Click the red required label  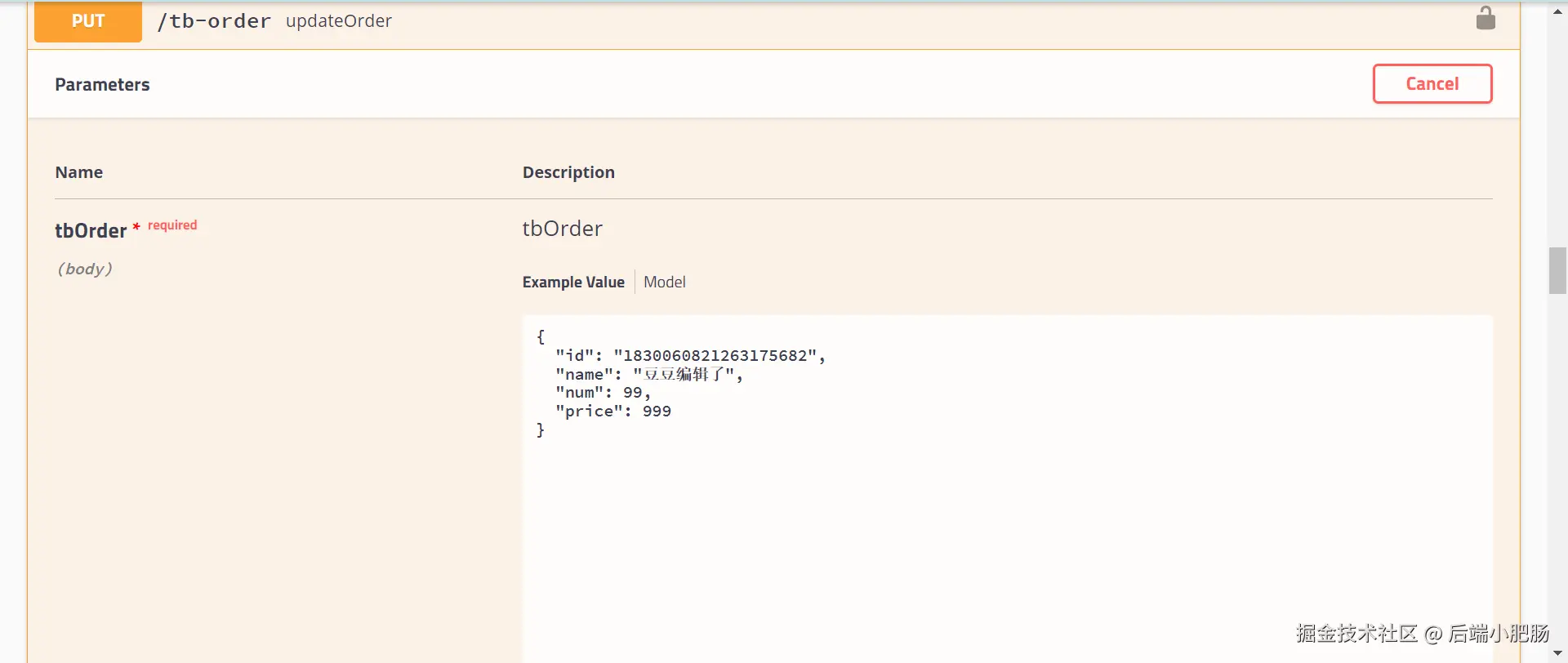tap(172, 225)
